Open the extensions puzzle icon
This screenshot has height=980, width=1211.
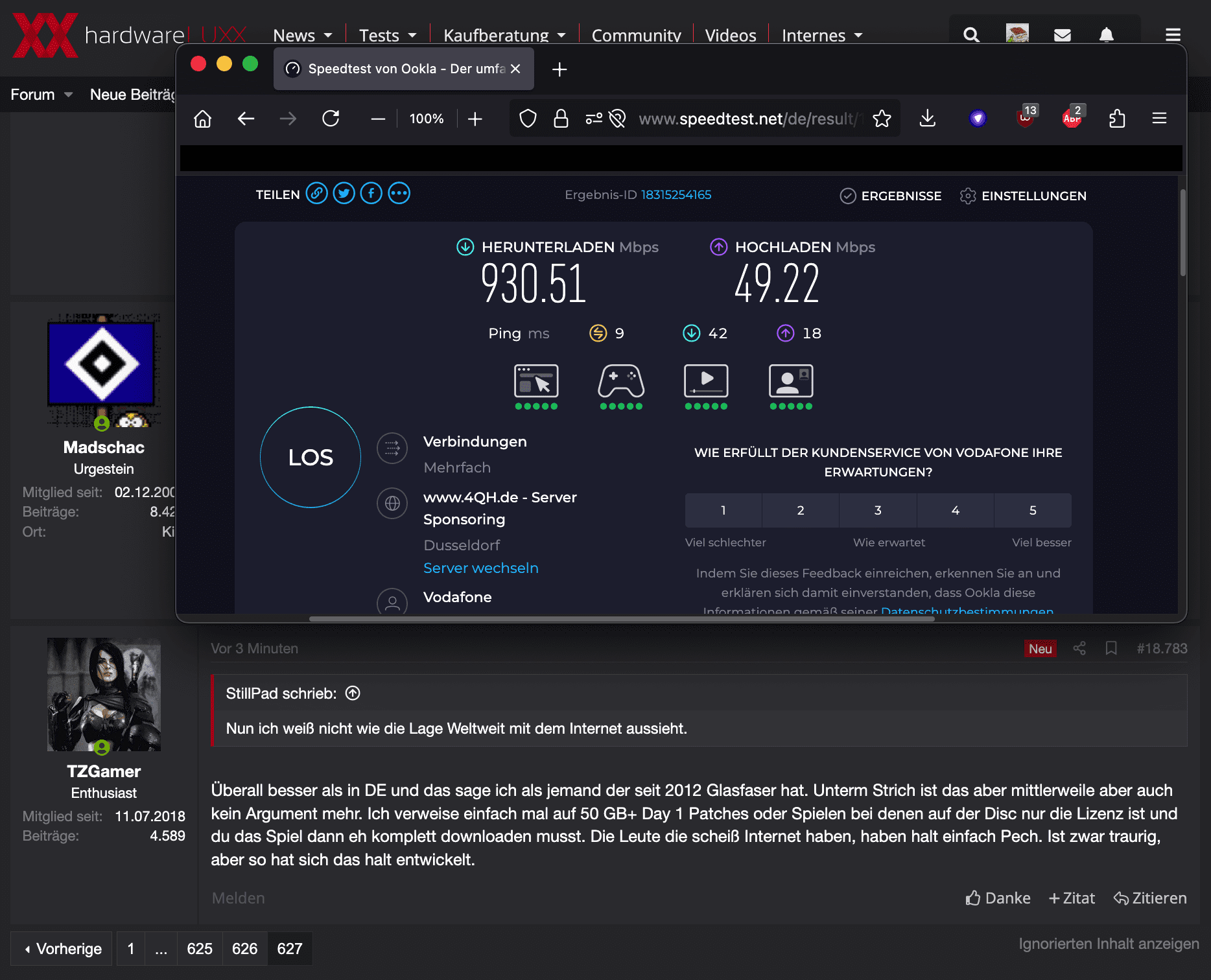[x=1117, y=119]
